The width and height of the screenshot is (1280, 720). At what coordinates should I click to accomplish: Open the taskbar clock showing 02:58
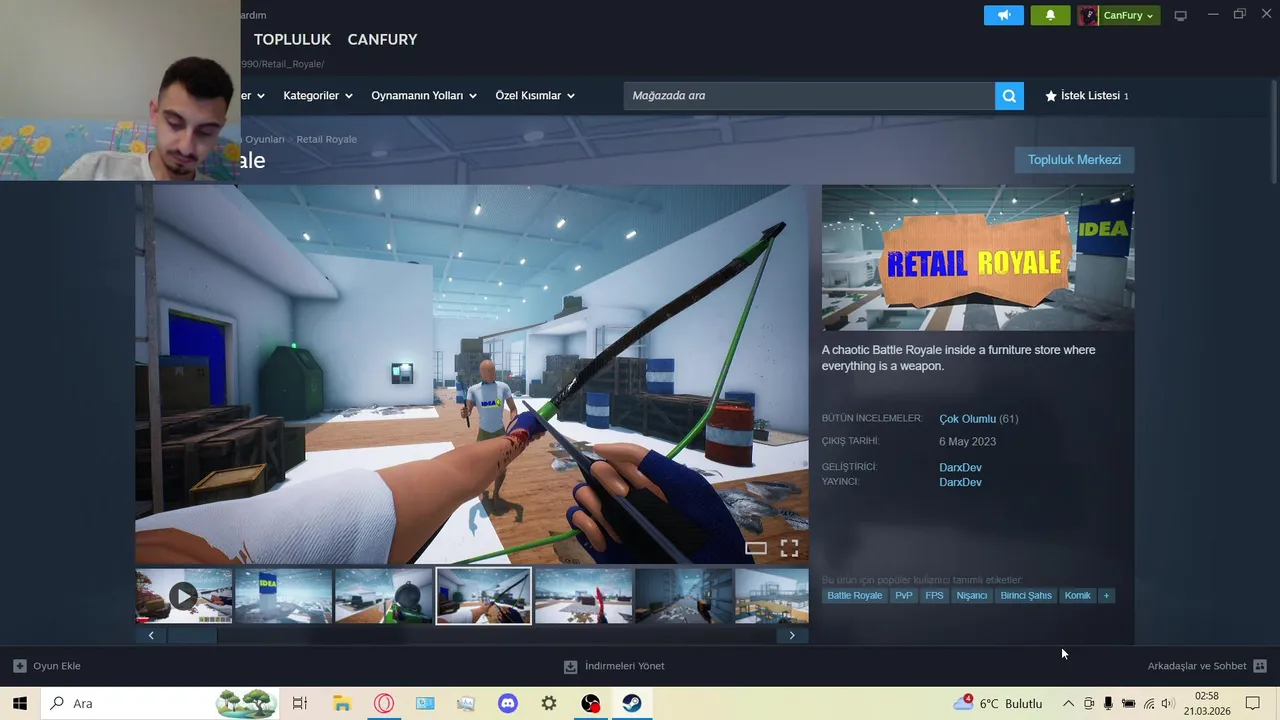click(x=1207, y=703)
